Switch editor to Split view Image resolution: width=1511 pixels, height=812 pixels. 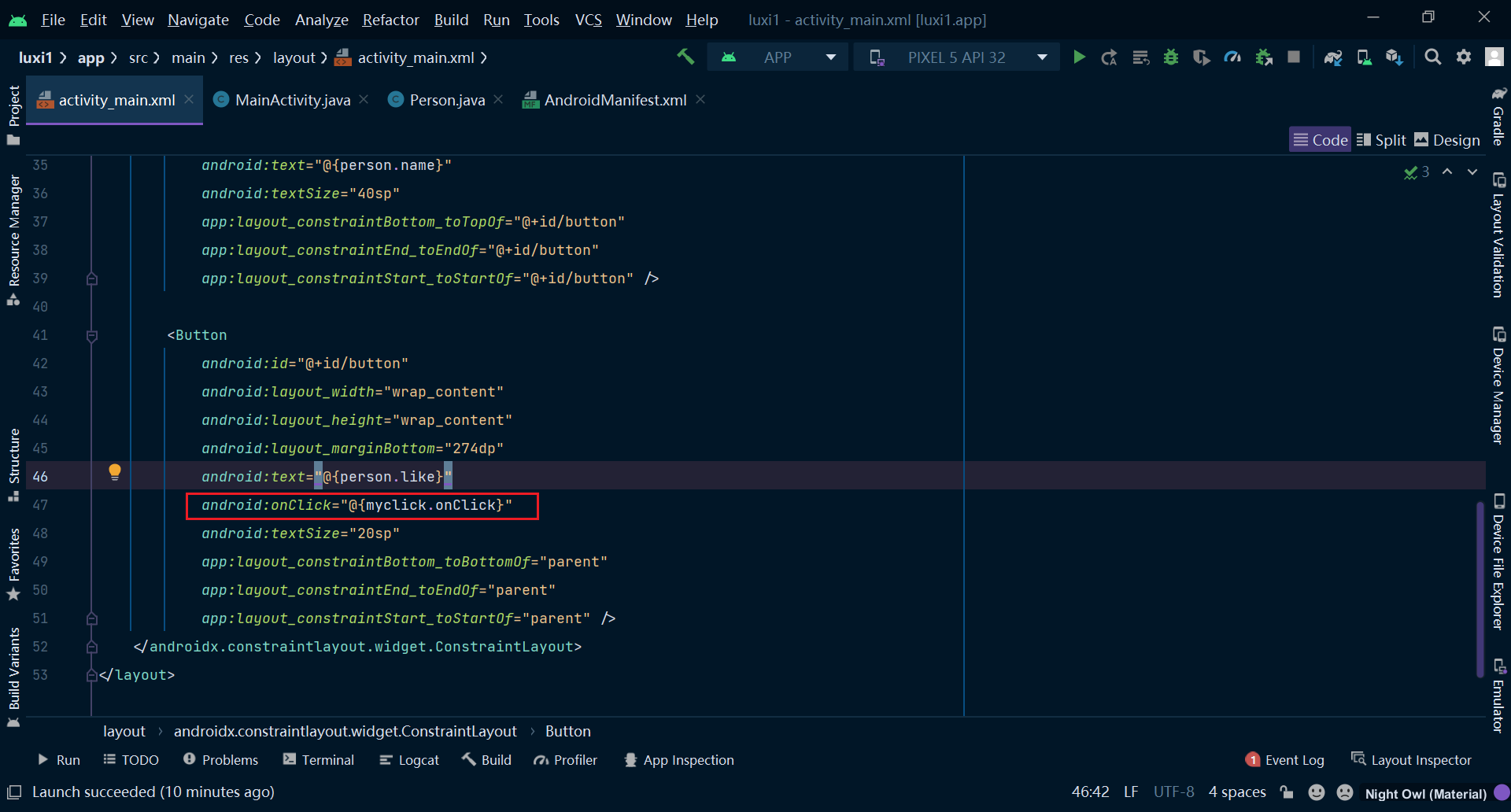click(x=1382, y=140)
